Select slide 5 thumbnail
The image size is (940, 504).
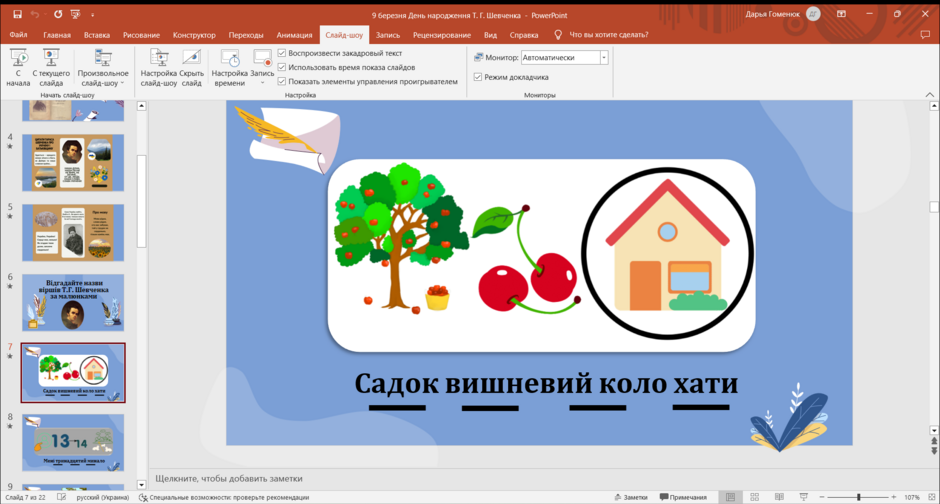coord(73,233)
